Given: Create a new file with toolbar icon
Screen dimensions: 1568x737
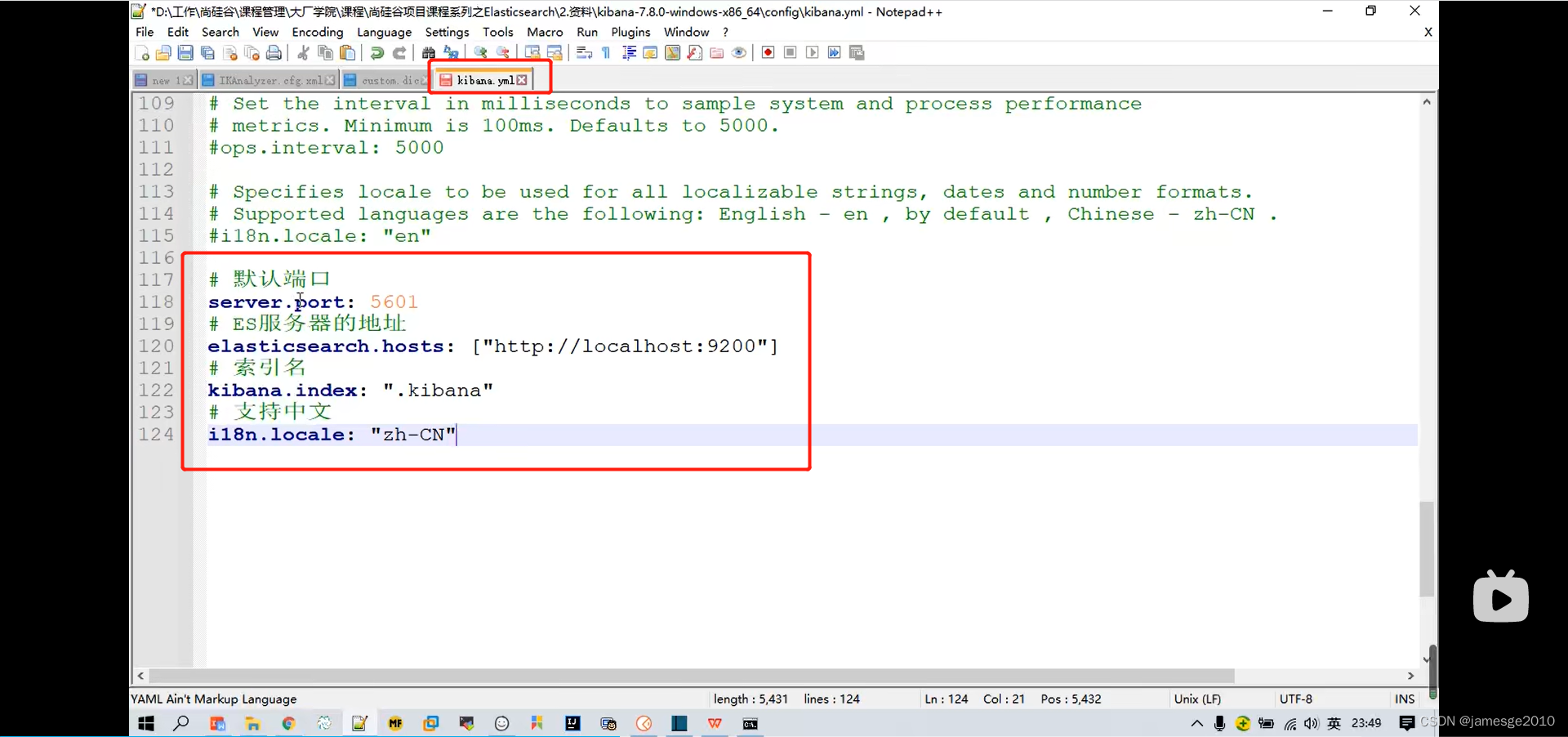Looking at the screenshot, I should (x=142, y=53).
